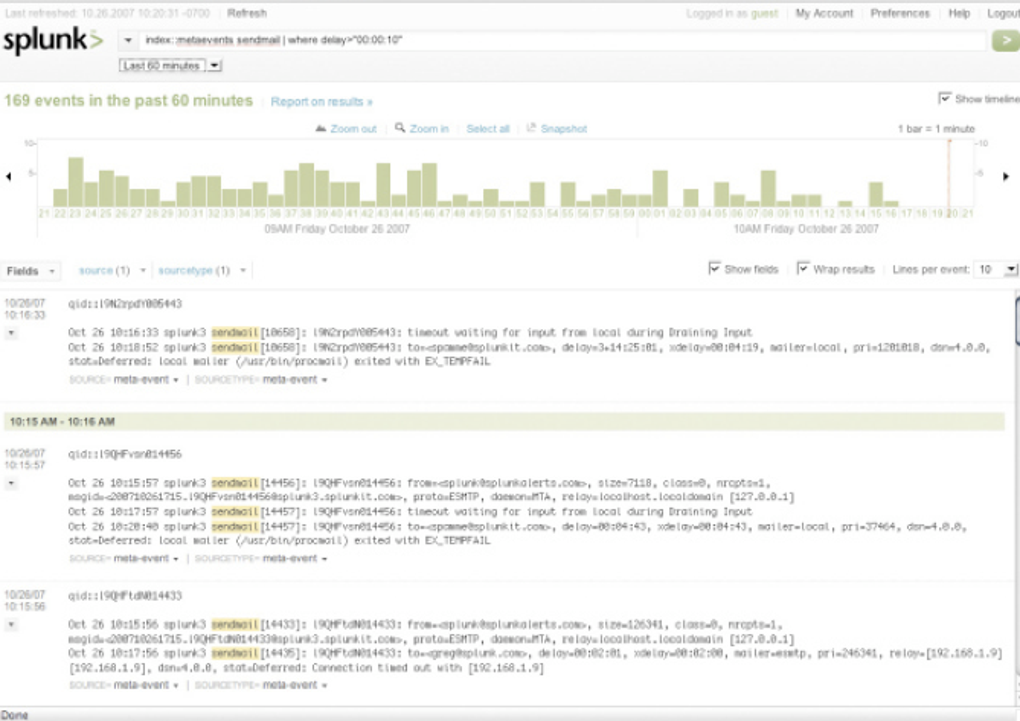Image resolution: width=1020 pixels, height=721 pixels.
Task: Click the Snapshot icon above the timeline
Action: pyautogui.click(x=531, y=128)
